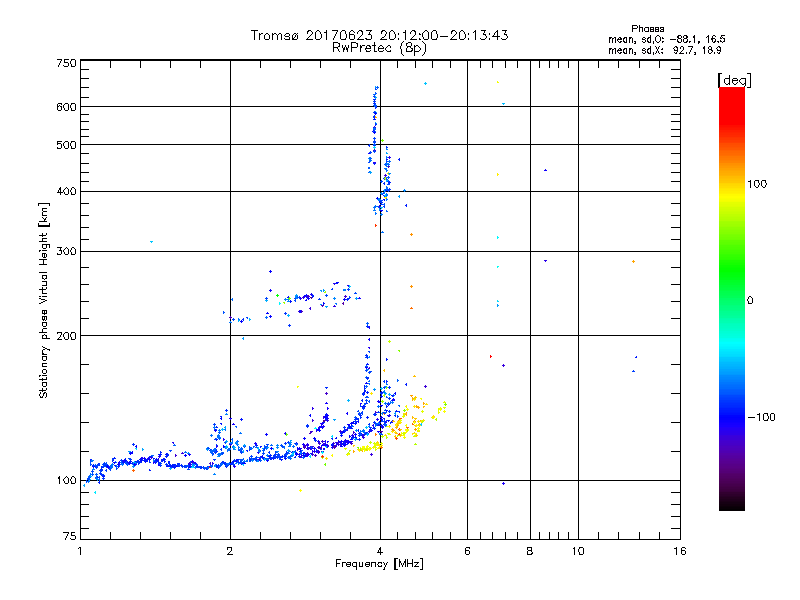Click the x-axis tick label '8'

[530, 551]
